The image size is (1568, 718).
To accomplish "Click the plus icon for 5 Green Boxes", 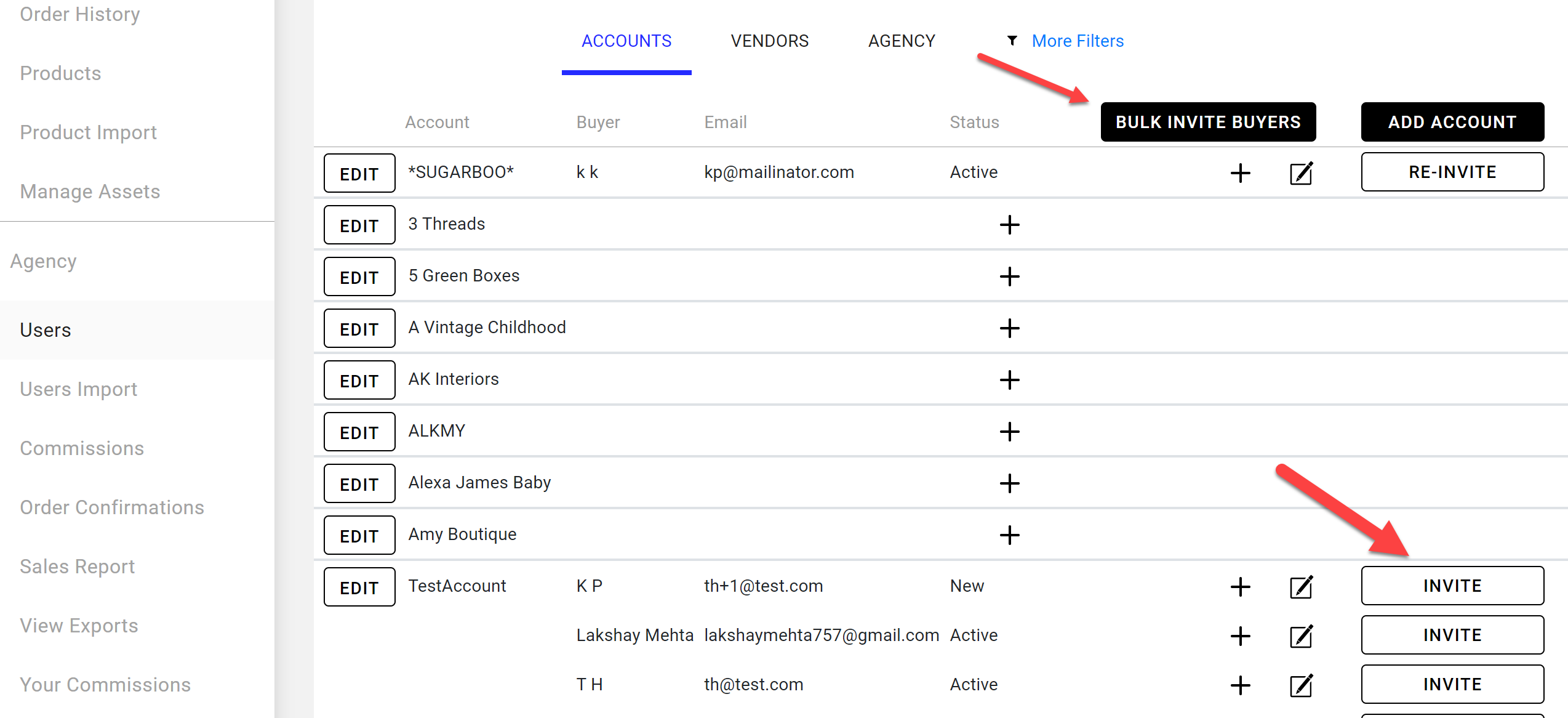I will click(1009, 276).
